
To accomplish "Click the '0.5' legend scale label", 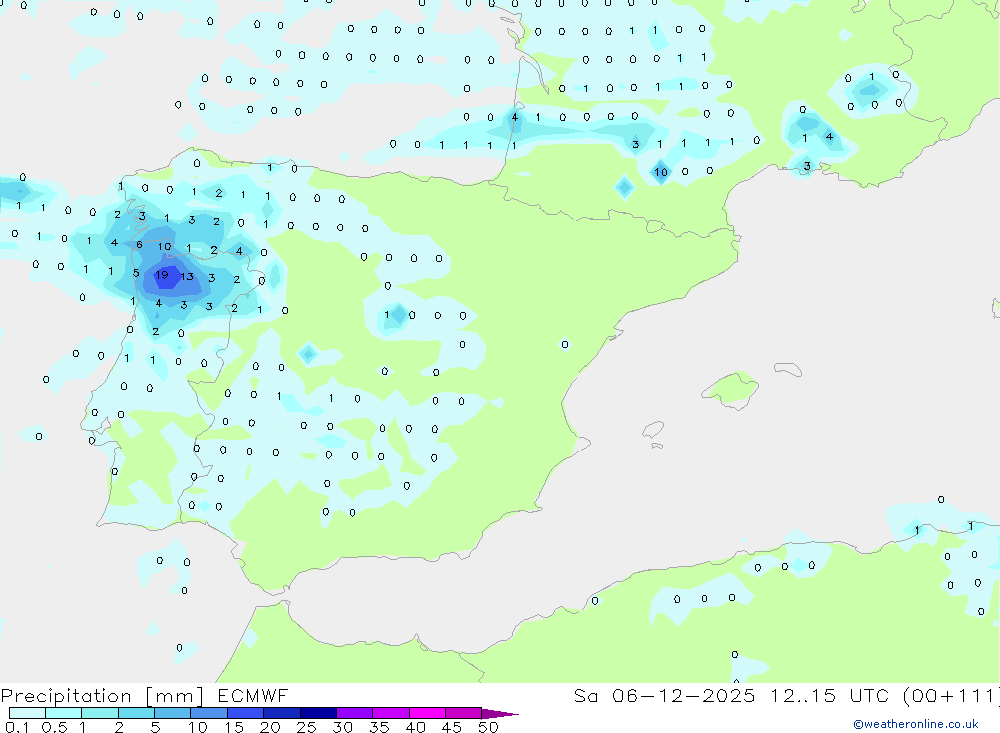I will [x=54, y=727].
